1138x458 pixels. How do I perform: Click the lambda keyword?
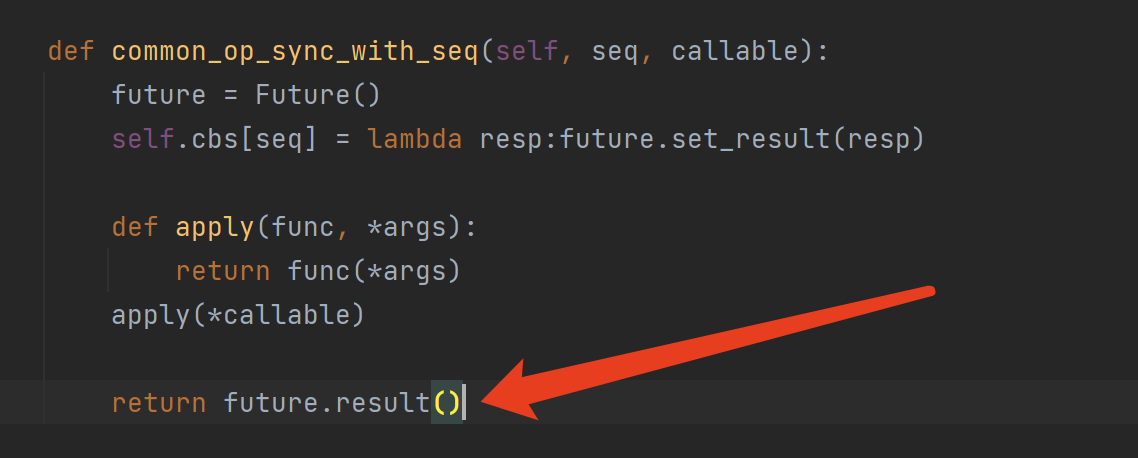[x=415, y=139]
